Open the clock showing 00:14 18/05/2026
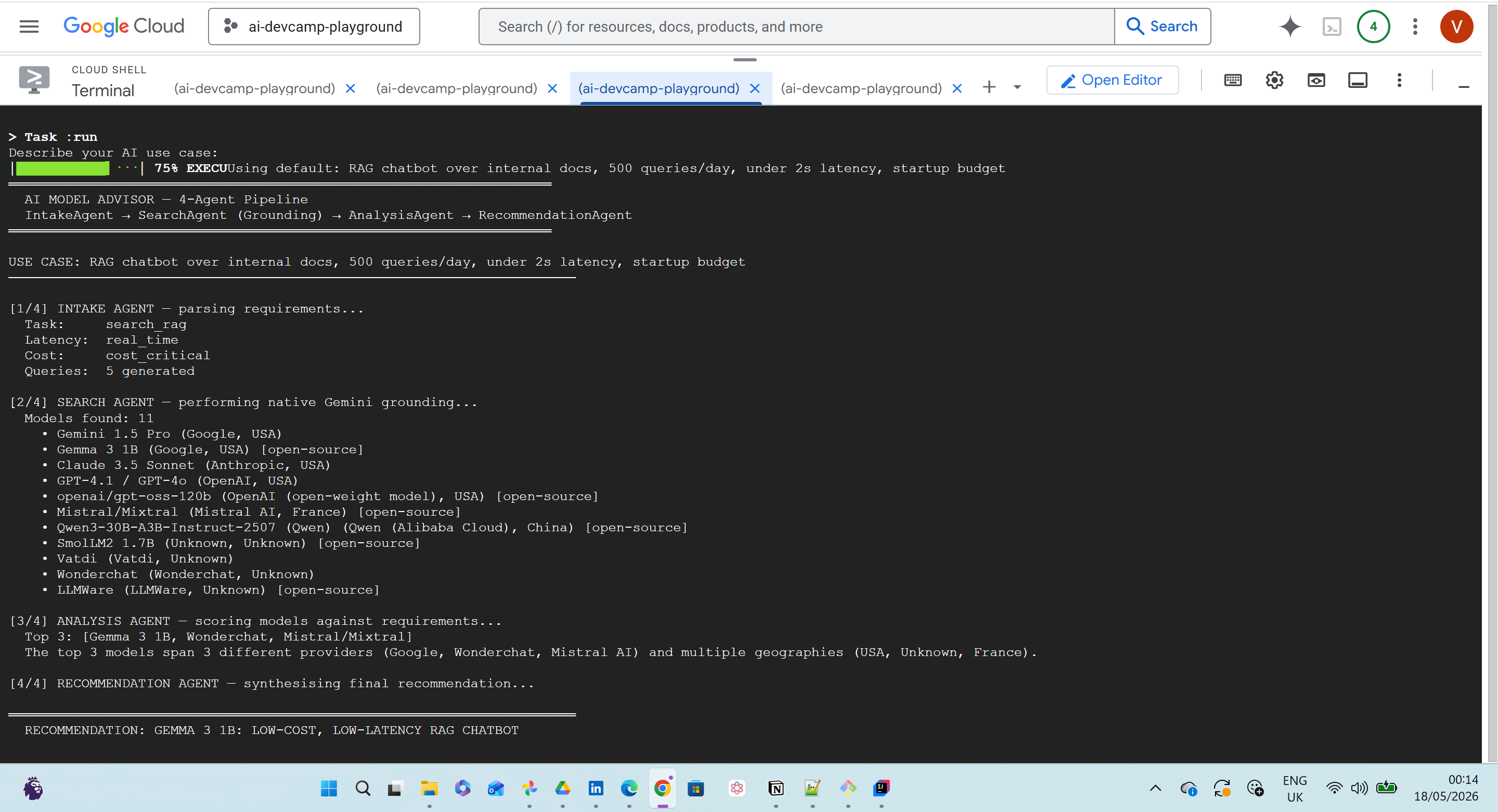Viewport: 1498px width, 812px height. click(1445, 788)
